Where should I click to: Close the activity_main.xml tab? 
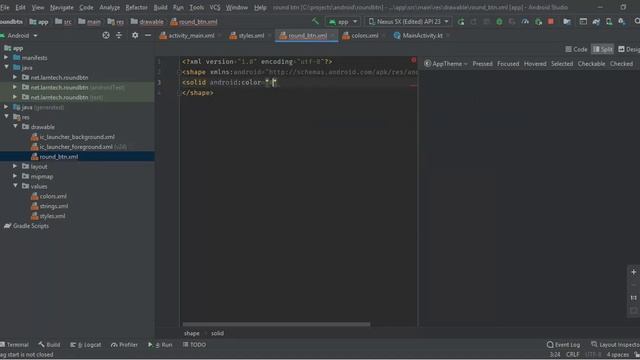220,36
